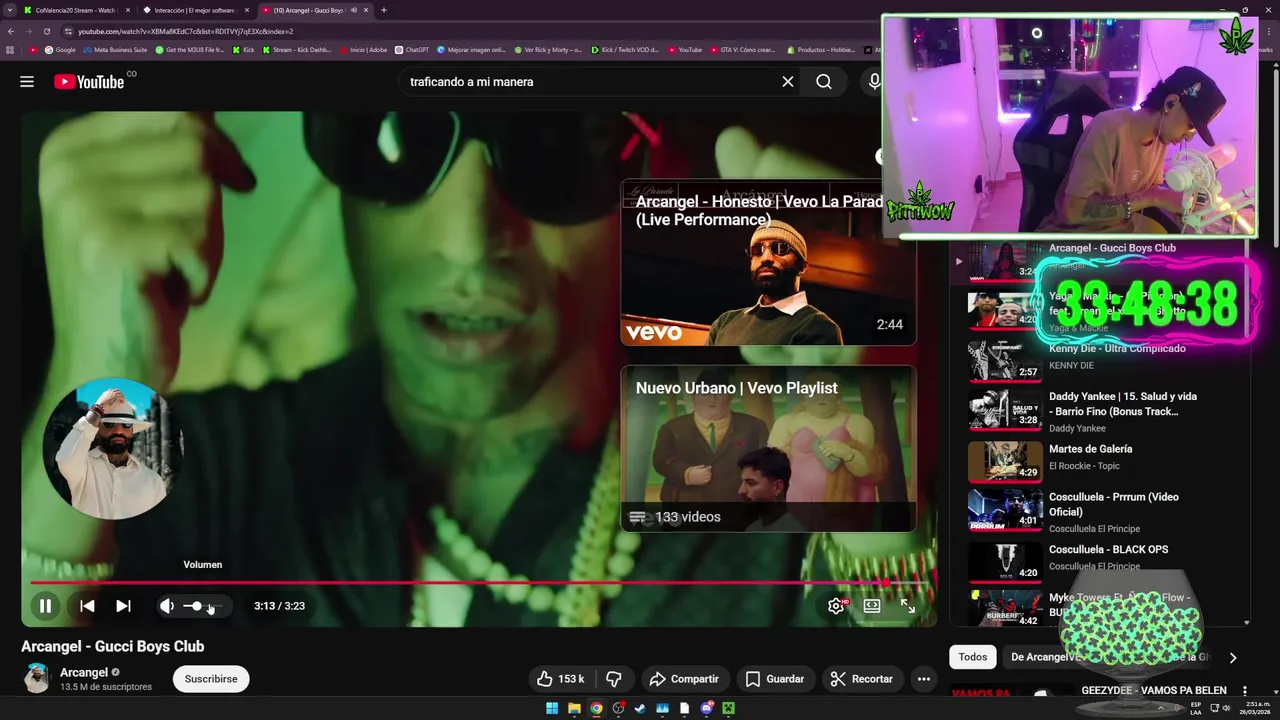The image size is (1280, 720).
Task: Open Discord from the taskbar
Action: pos(706,709)
